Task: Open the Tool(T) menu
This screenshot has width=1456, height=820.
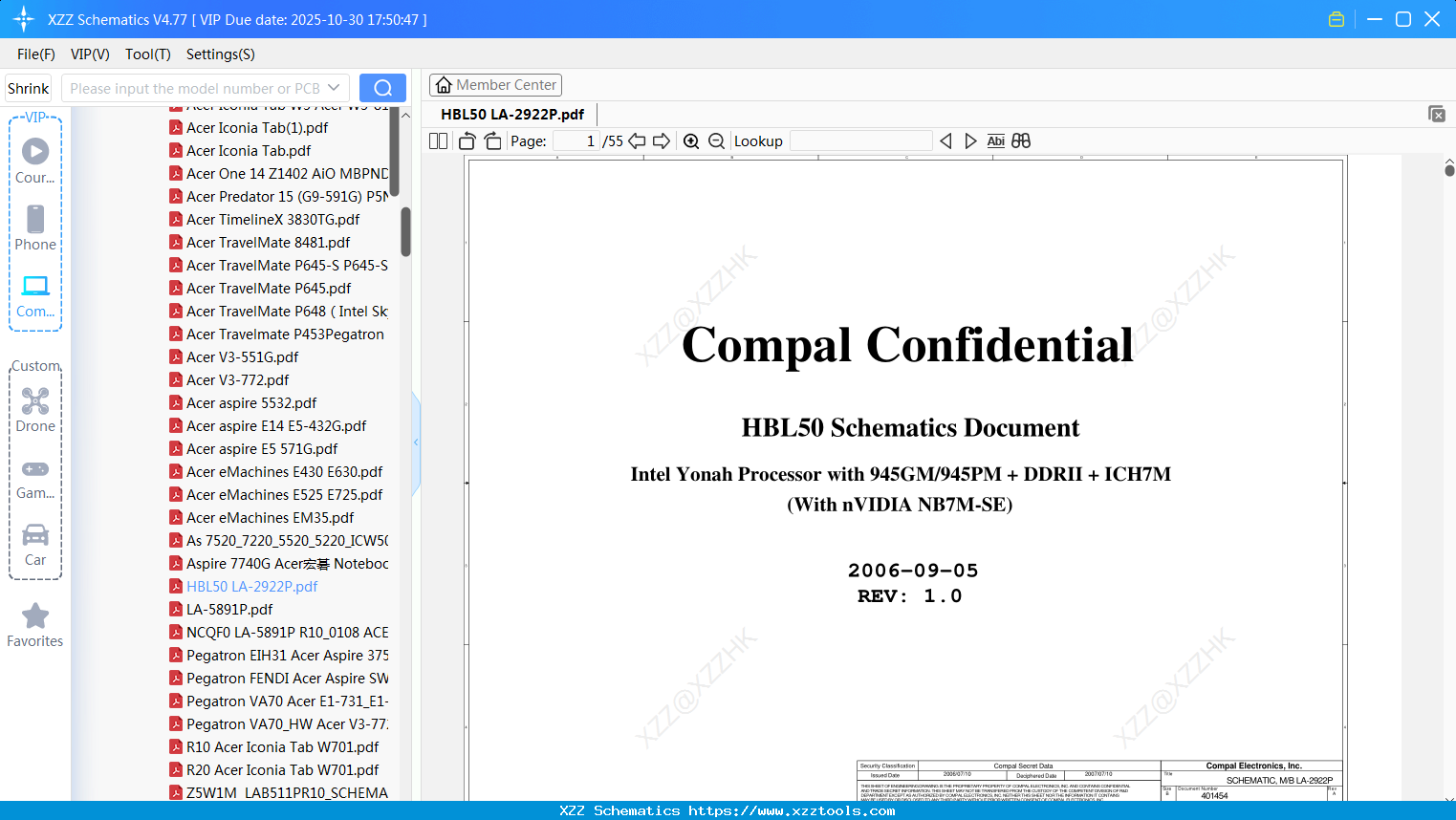Action: coord(148,54)
